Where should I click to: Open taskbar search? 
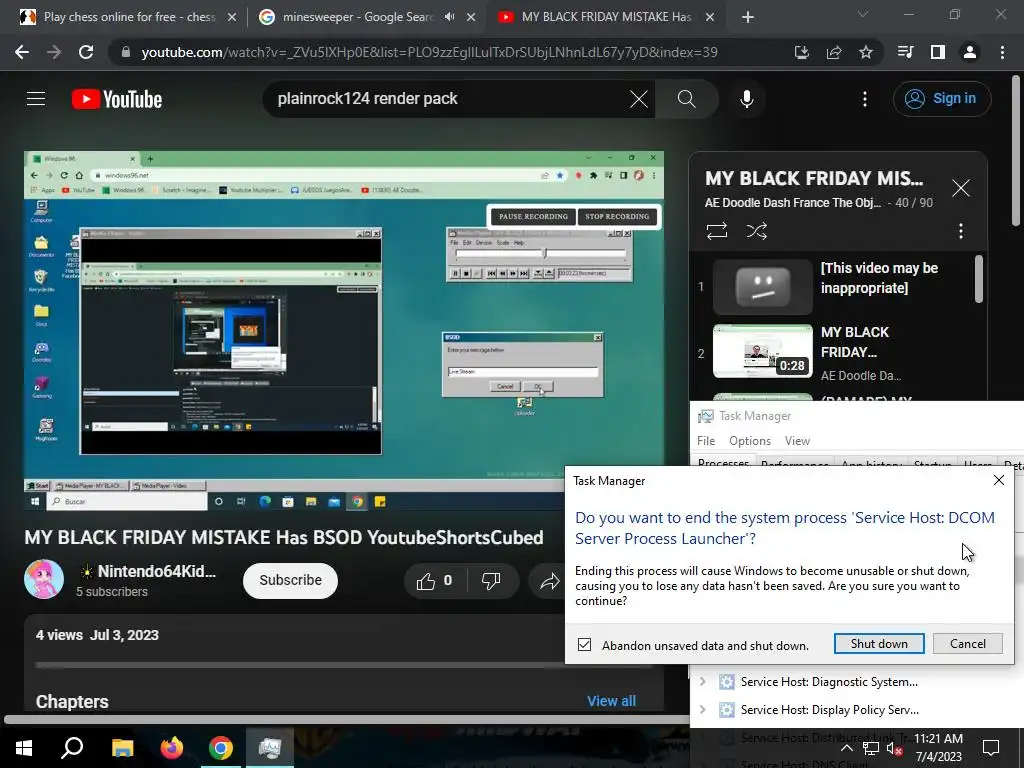(x=72, y=748)
